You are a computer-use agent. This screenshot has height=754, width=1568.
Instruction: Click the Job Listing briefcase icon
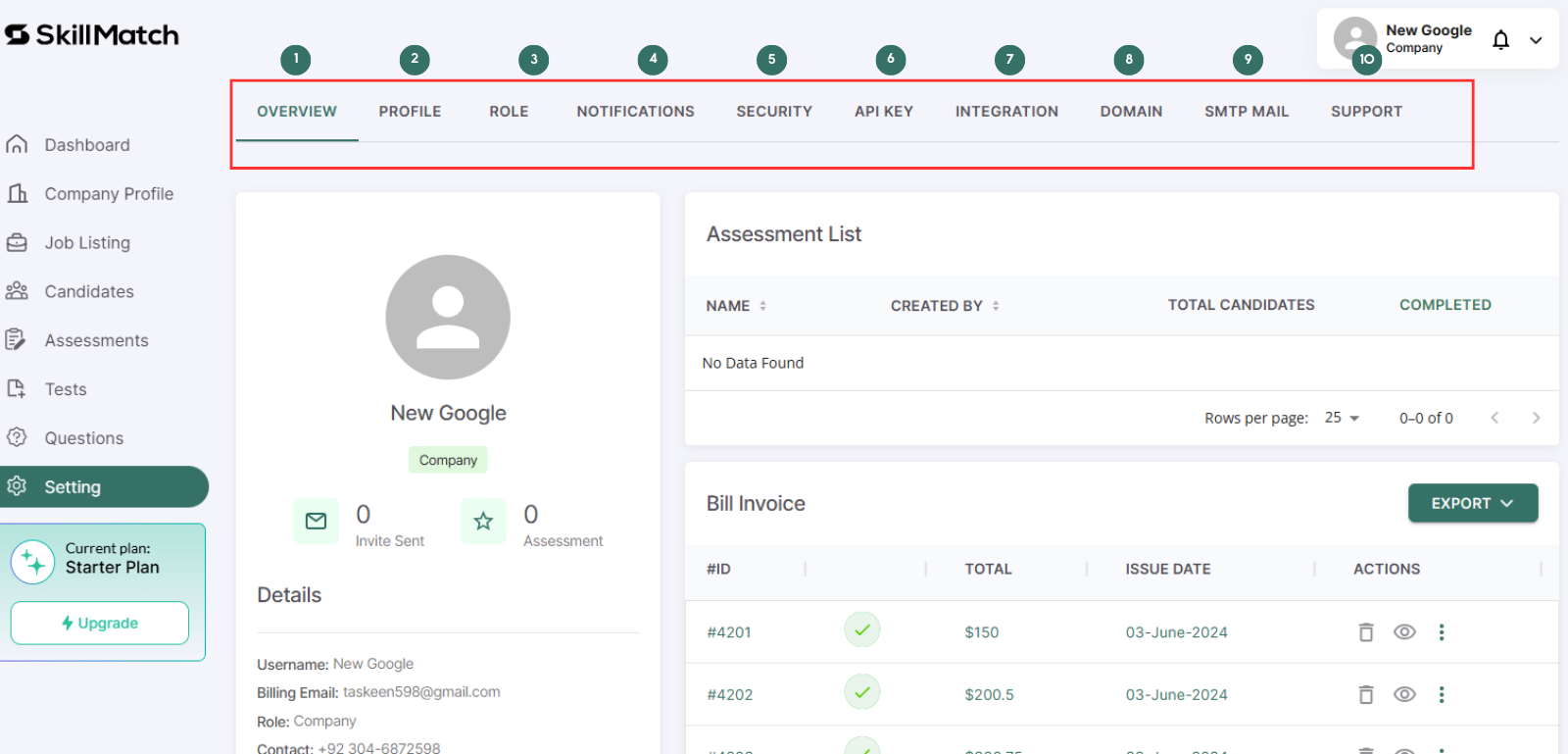pos(17,242)
